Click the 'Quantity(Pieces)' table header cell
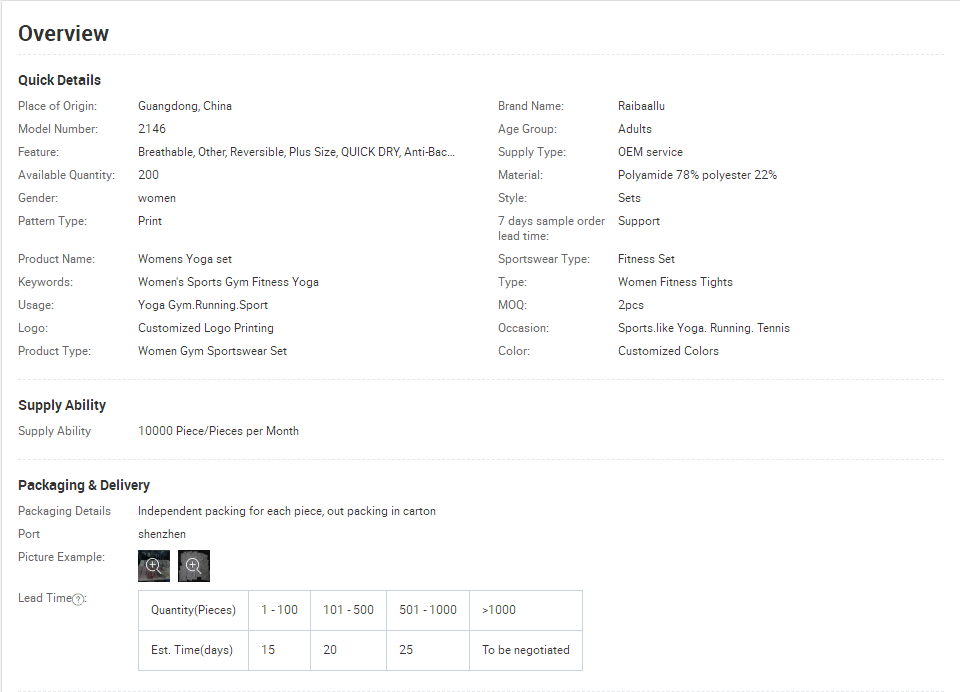 coord(193,611)
